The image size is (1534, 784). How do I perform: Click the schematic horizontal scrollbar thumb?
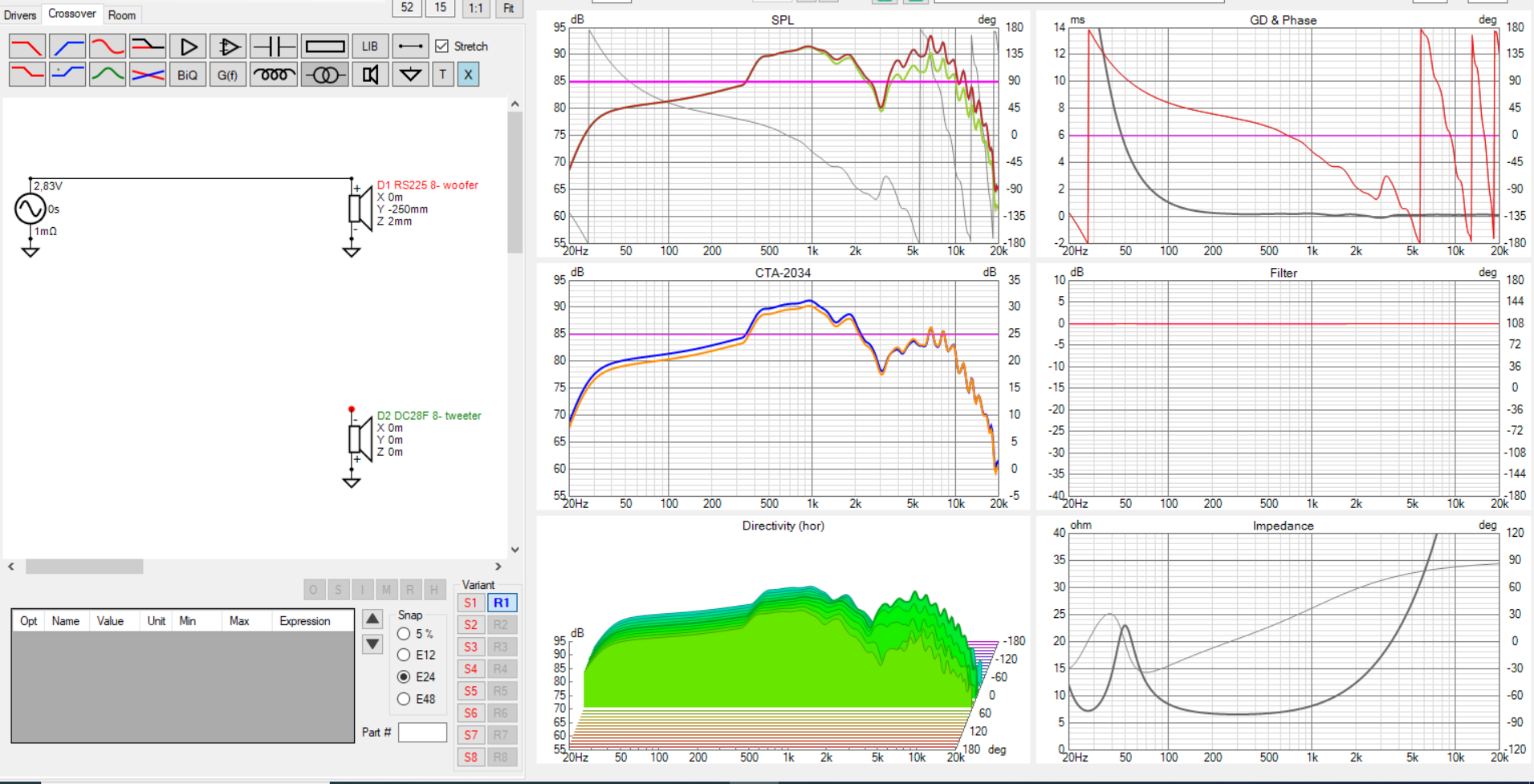click(84, 567)
